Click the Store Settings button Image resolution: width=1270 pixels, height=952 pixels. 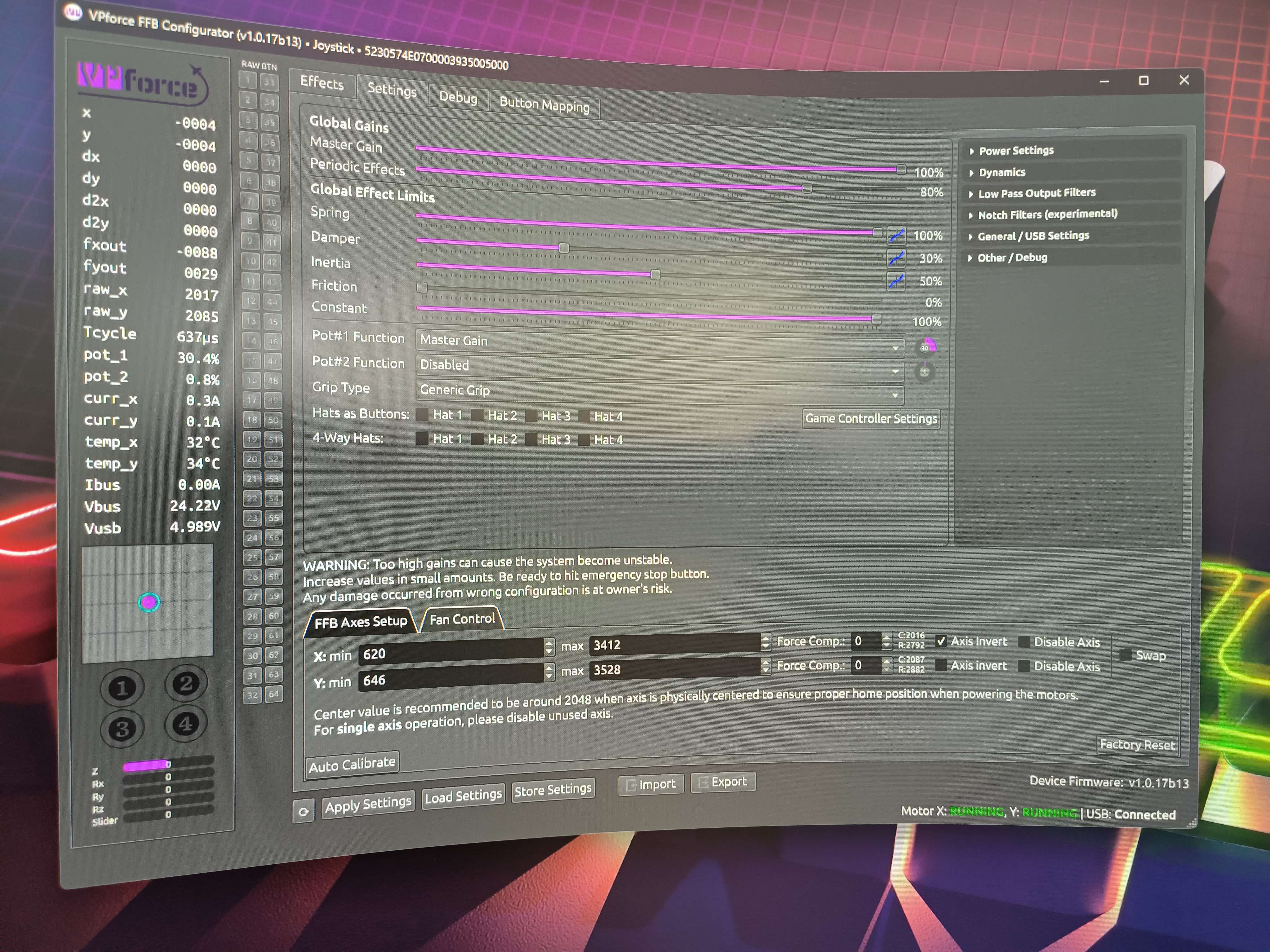552,790
